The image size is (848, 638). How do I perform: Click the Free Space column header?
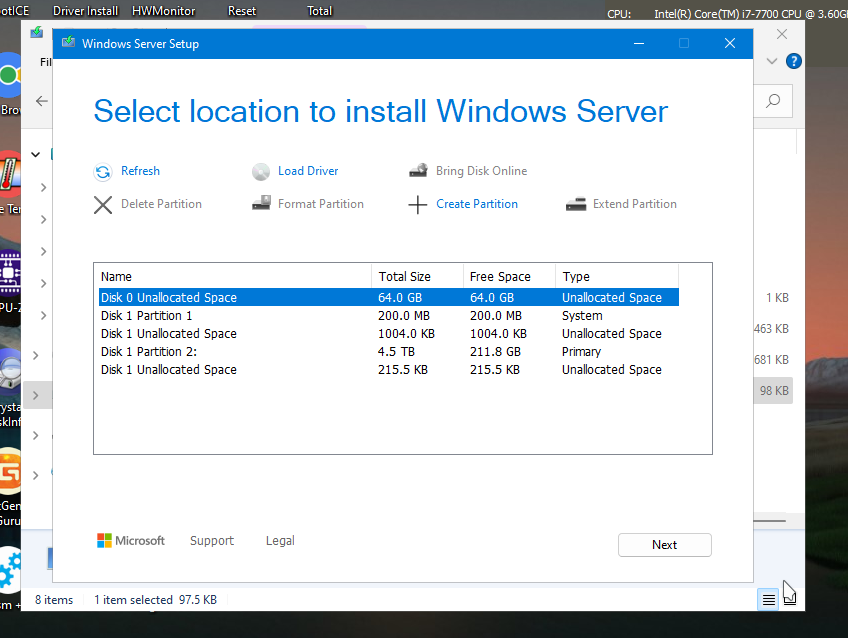pyautogui.click(x=509, y=276)
